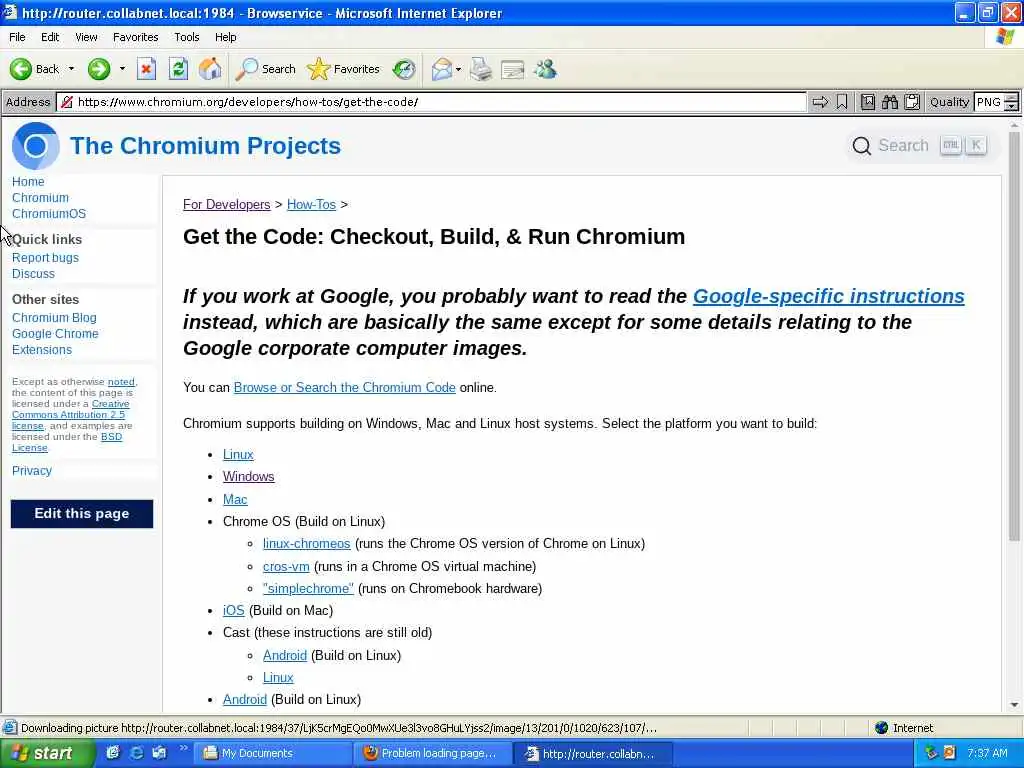The width and height of the screenshot is (1024, 768).
Task: Click Internet Explorer quick launch icon
Action: pyautogui.click(x=136, y=753)
